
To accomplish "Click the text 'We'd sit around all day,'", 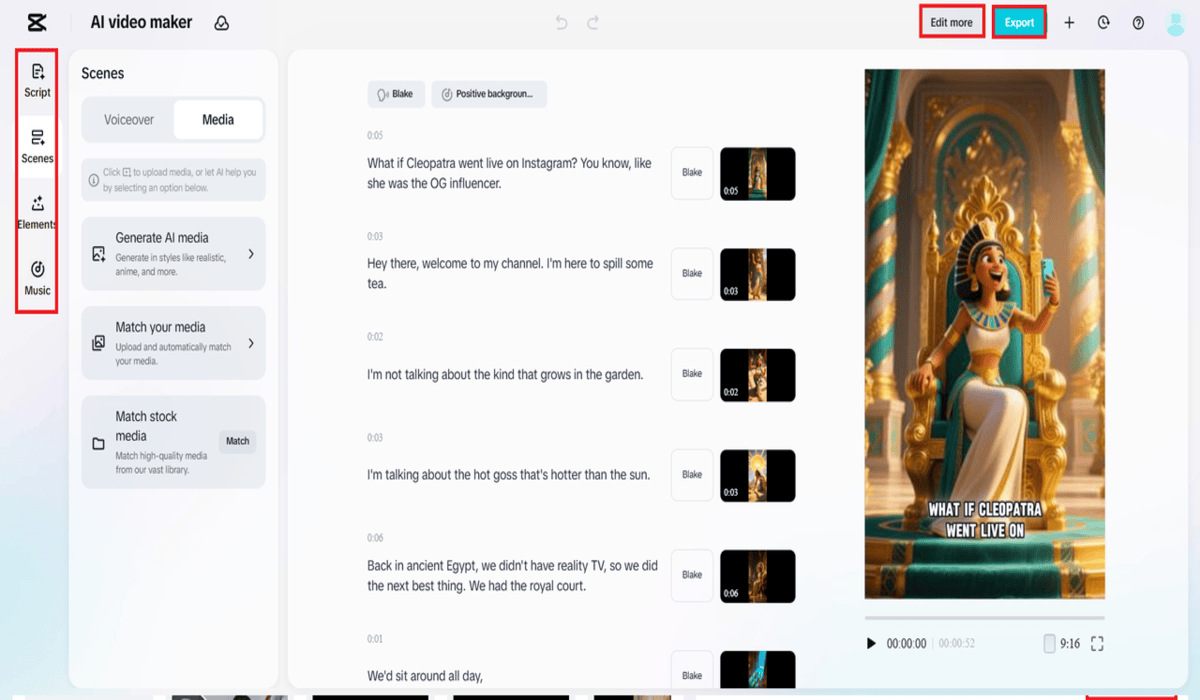I will tap(425, 676).
